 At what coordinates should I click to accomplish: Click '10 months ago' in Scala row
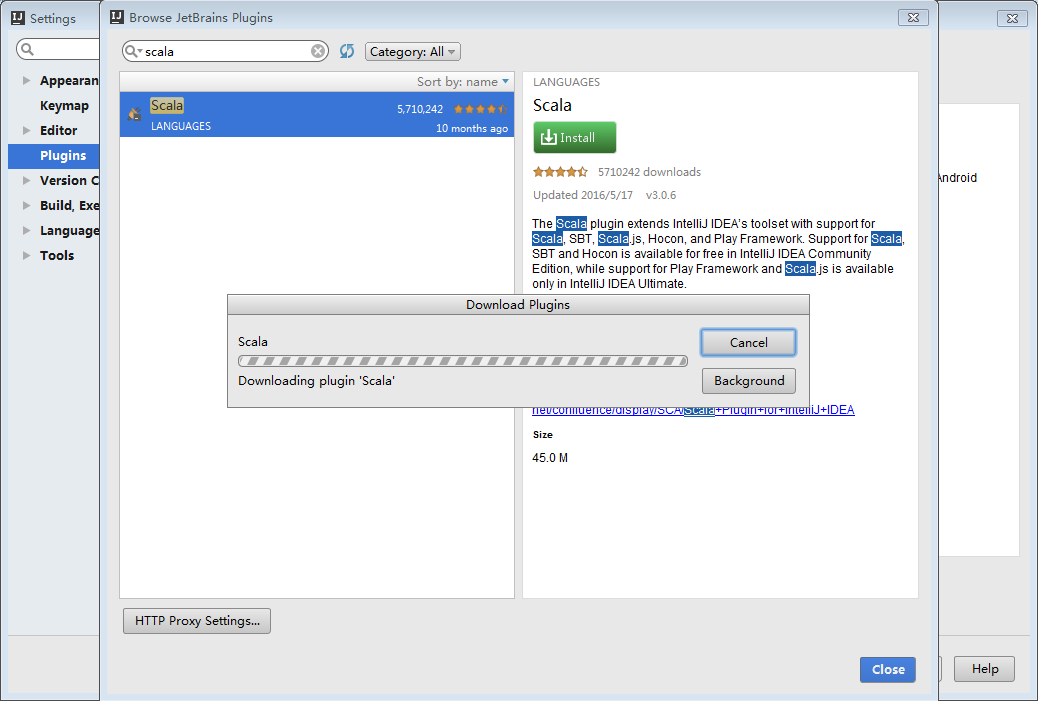[x=471, y=128]
